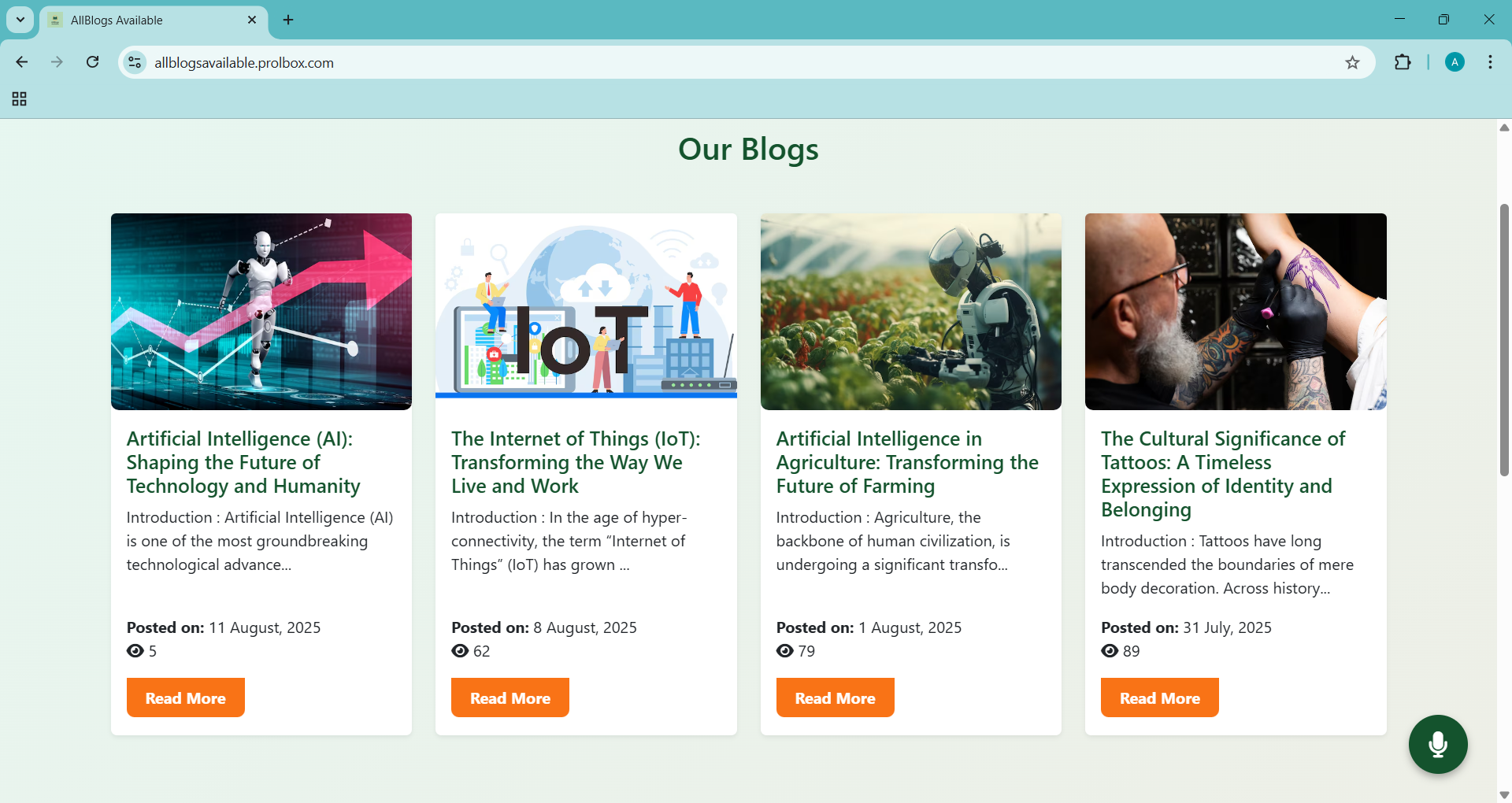Reload the current page
The width and height of the screenshot is (1512, 803).
tap(93, 62)
